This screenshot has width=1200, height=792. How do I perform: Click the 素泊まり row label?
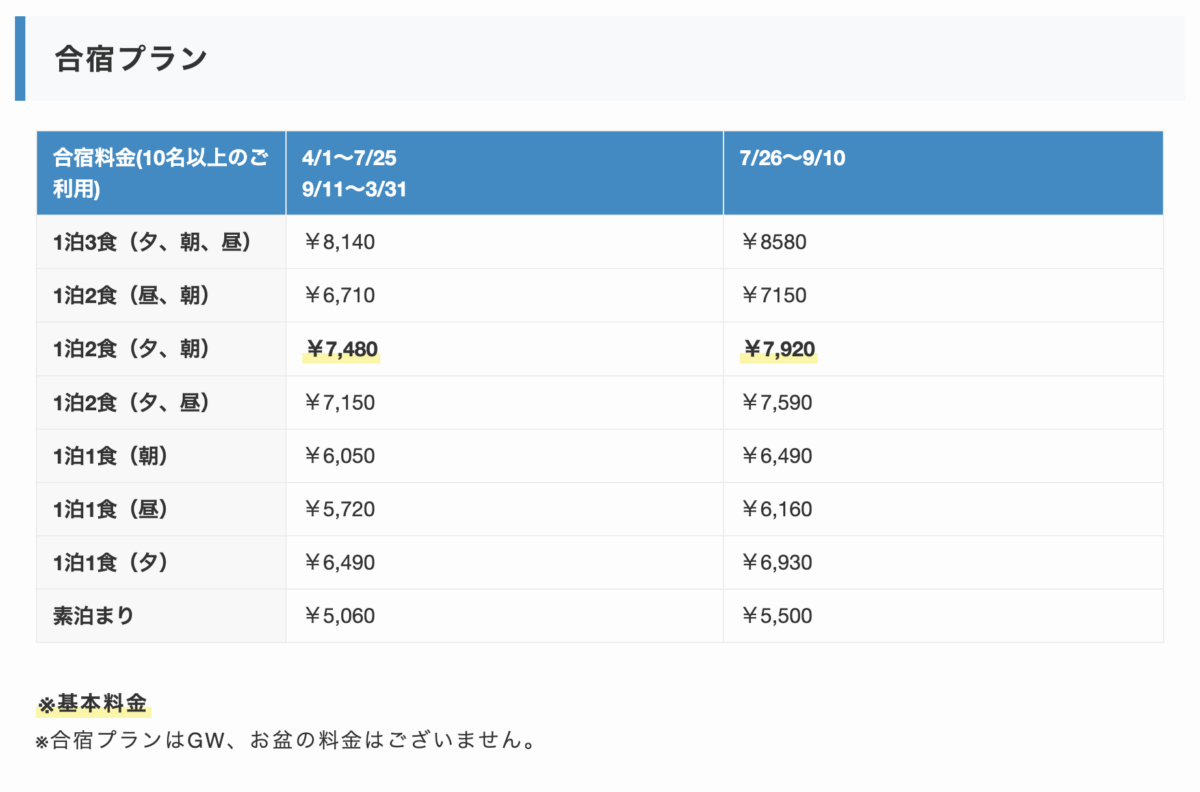(93, 616)
